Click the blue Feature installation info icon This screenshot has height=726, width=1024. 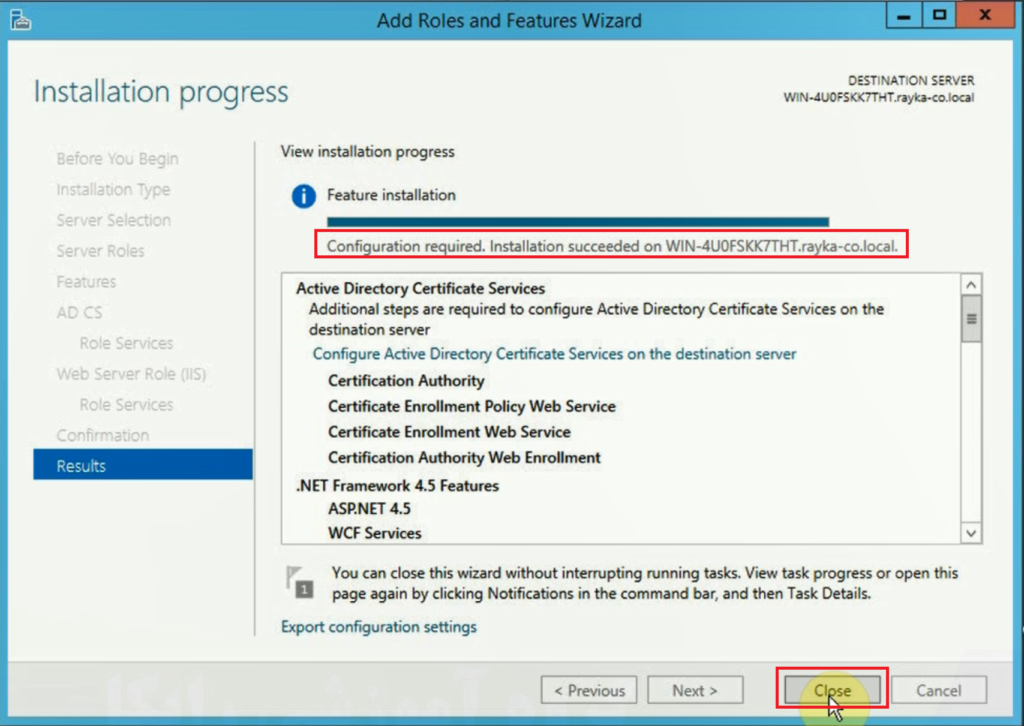(x=304, y=196)
